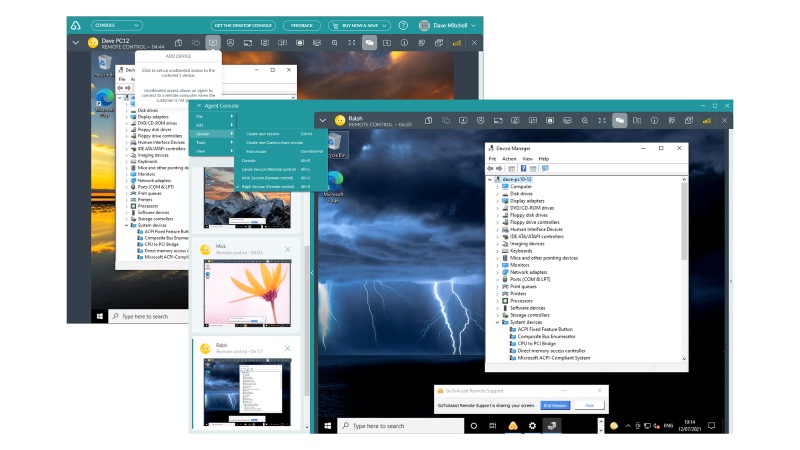Click the Add Device icon in Dave PC12 toolbar
The width and height of the screenshot is (800, 450).
tap(213, 43)
